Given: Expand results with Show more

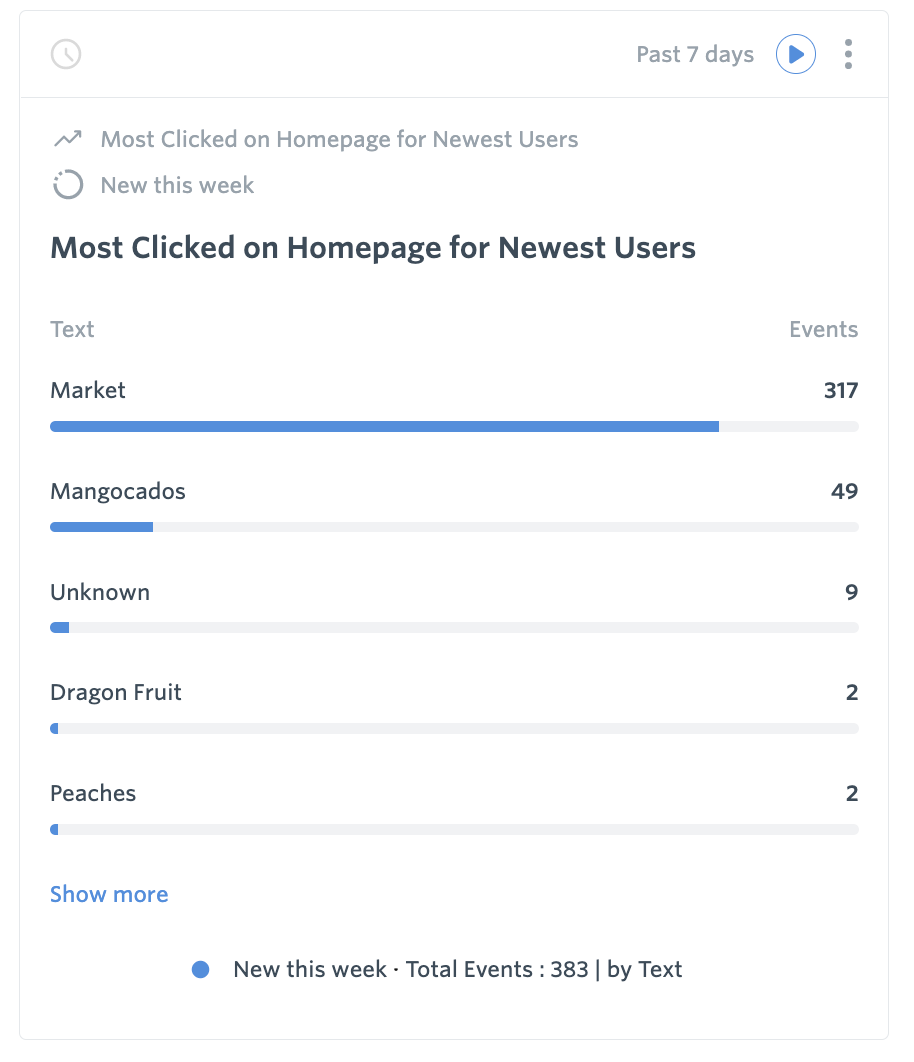Looking at the screenshot, I should point(109,894).
